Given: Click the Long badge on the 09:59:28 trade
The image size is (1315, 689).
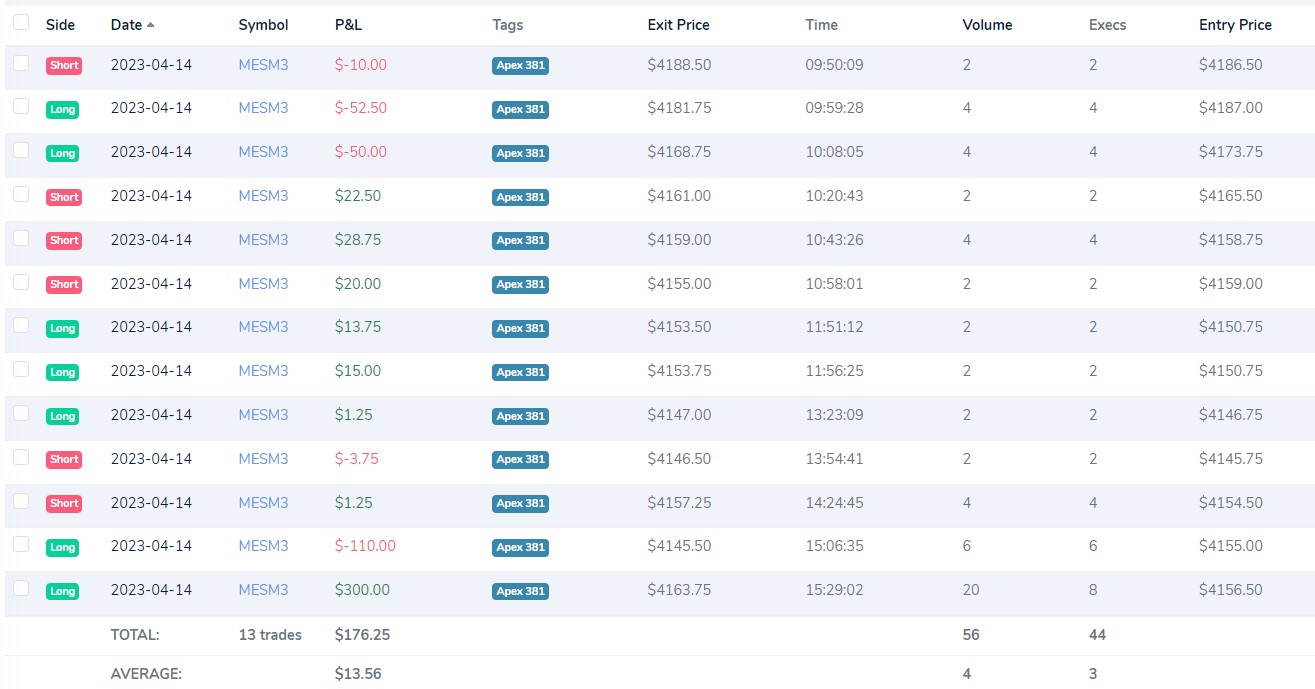Looking at the screenshot, I should [x=62, y=110].
